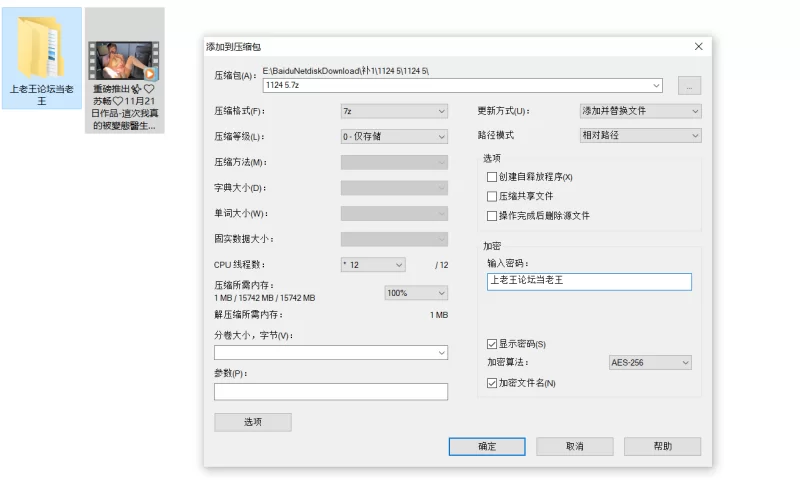Viewport: 800px width, 490px height.
Task: Open the 路径模式 dropdown showing 相对路径
Action: point(640,135)
